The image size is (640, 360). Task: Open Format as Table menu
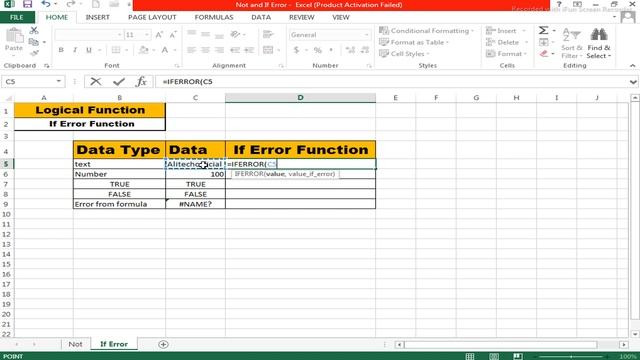[x=414, y=42]
